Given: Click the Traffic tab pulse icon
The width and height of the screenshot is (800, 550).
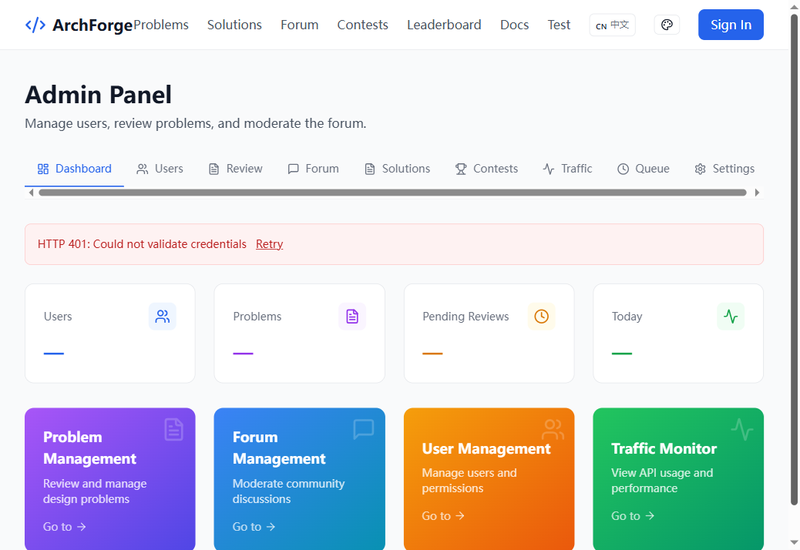Looking at the screenshot, I should click(x=548, y=169).
